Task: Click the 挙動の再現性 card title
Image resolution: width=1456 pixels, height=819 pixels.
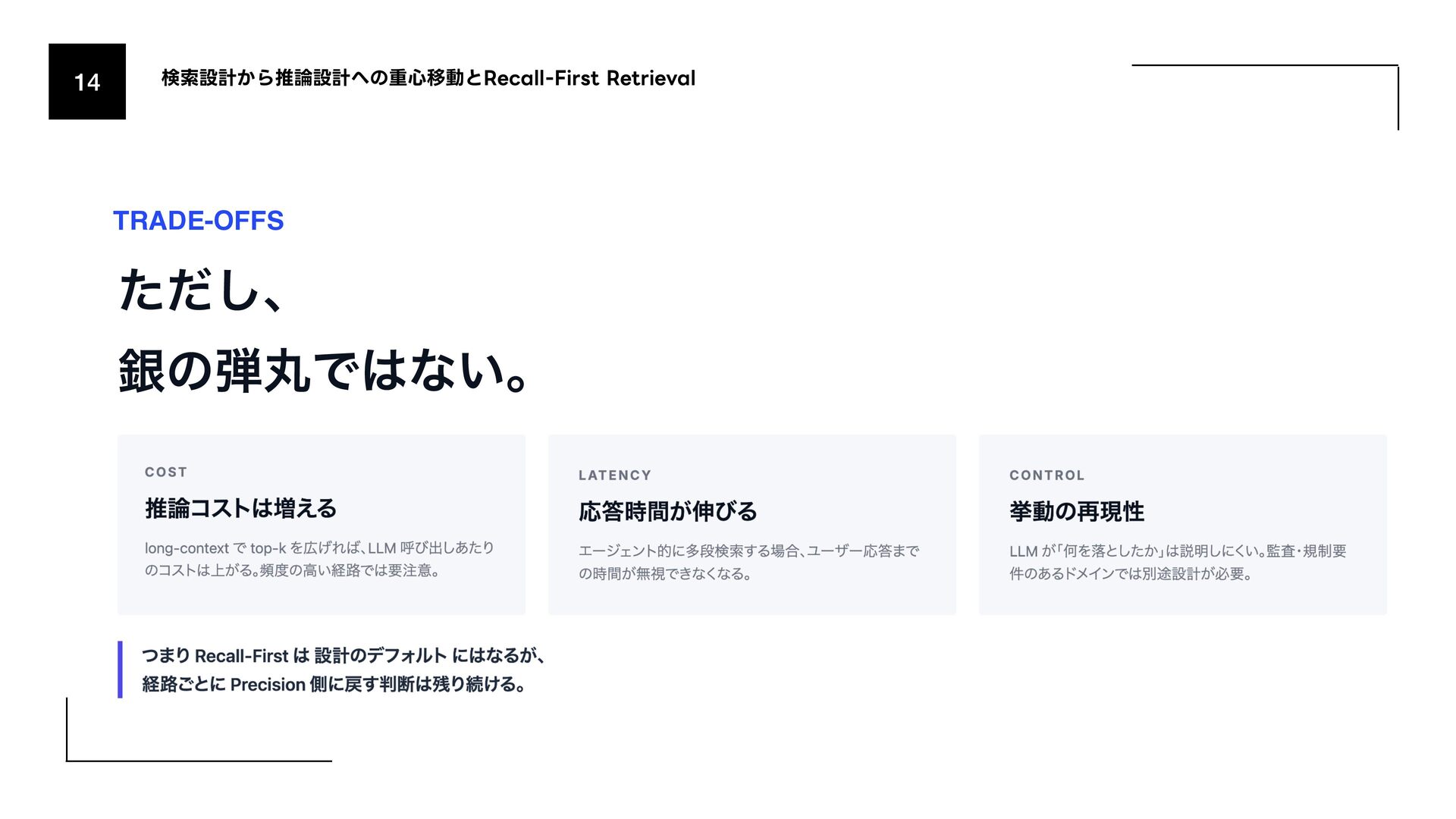Action: coord(1076,512)
